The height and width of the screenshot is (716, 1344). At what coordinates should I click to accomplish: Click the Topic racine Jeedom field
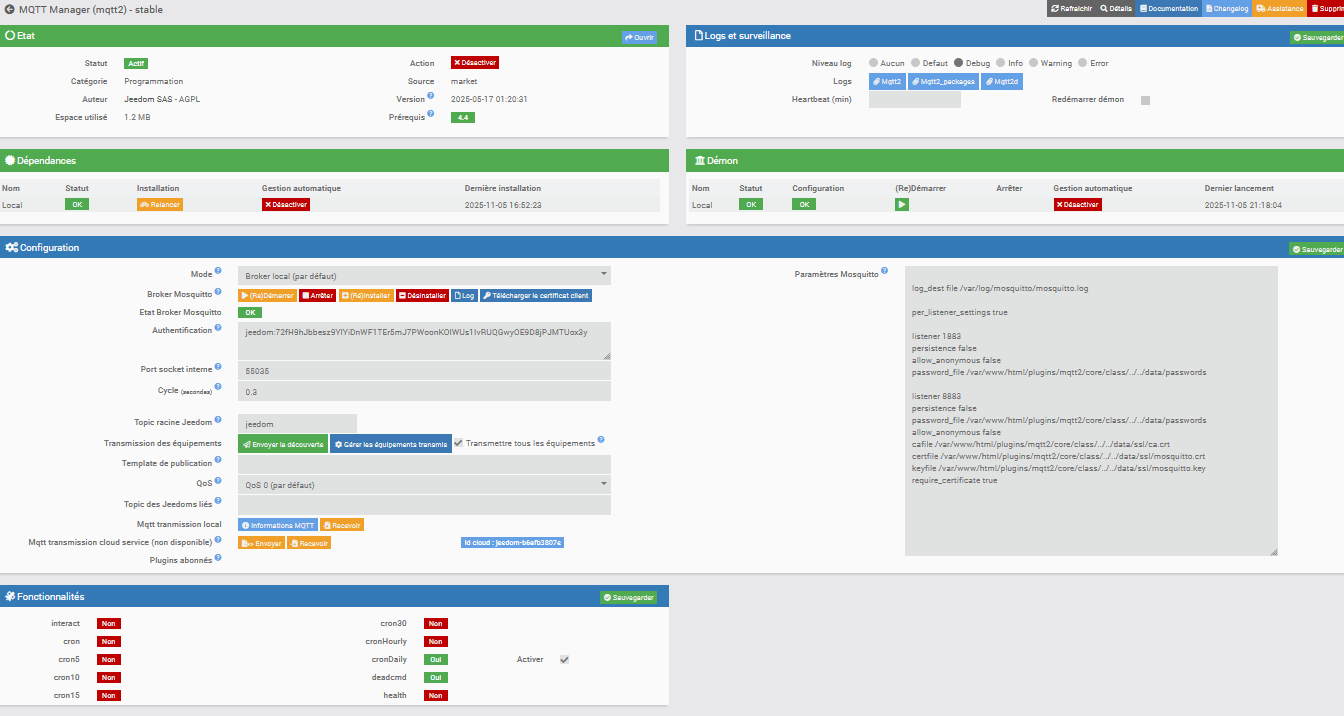[x=297, y=424]
